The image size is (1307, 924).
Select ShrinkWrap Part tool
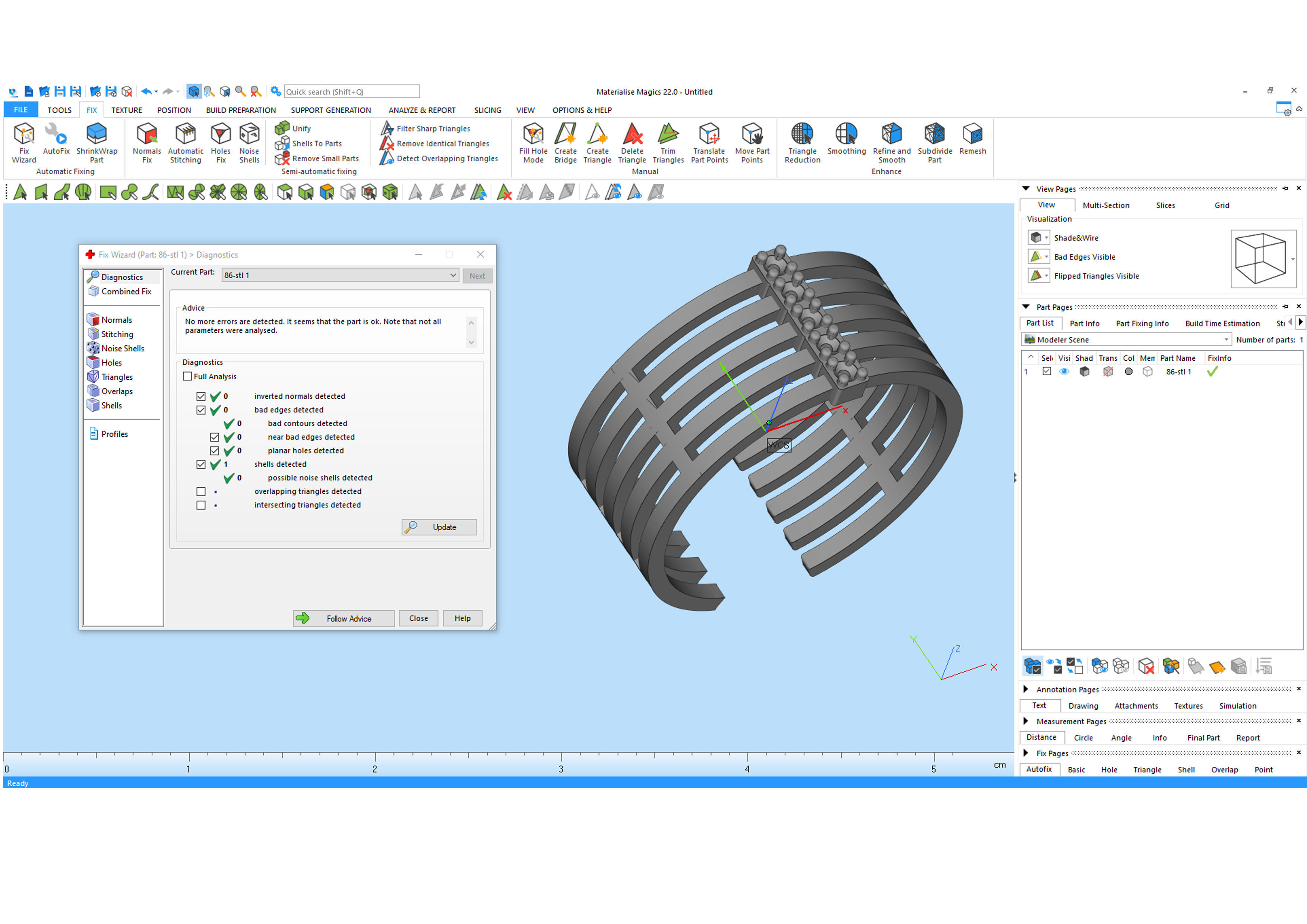tap(97, 143)
